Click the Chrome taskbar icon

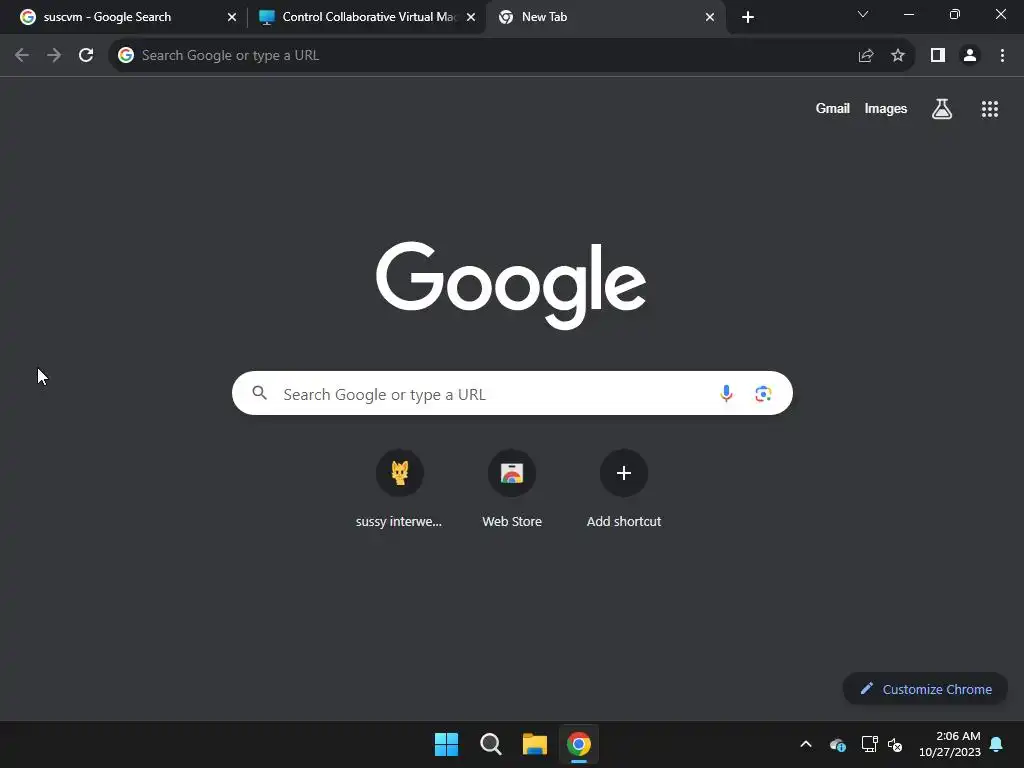tap(579, 744)
